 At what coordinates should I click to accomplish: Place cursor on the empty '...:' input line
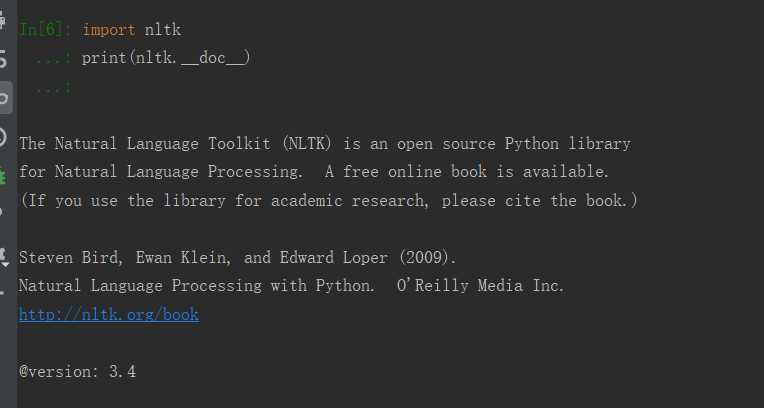[54, 88]
